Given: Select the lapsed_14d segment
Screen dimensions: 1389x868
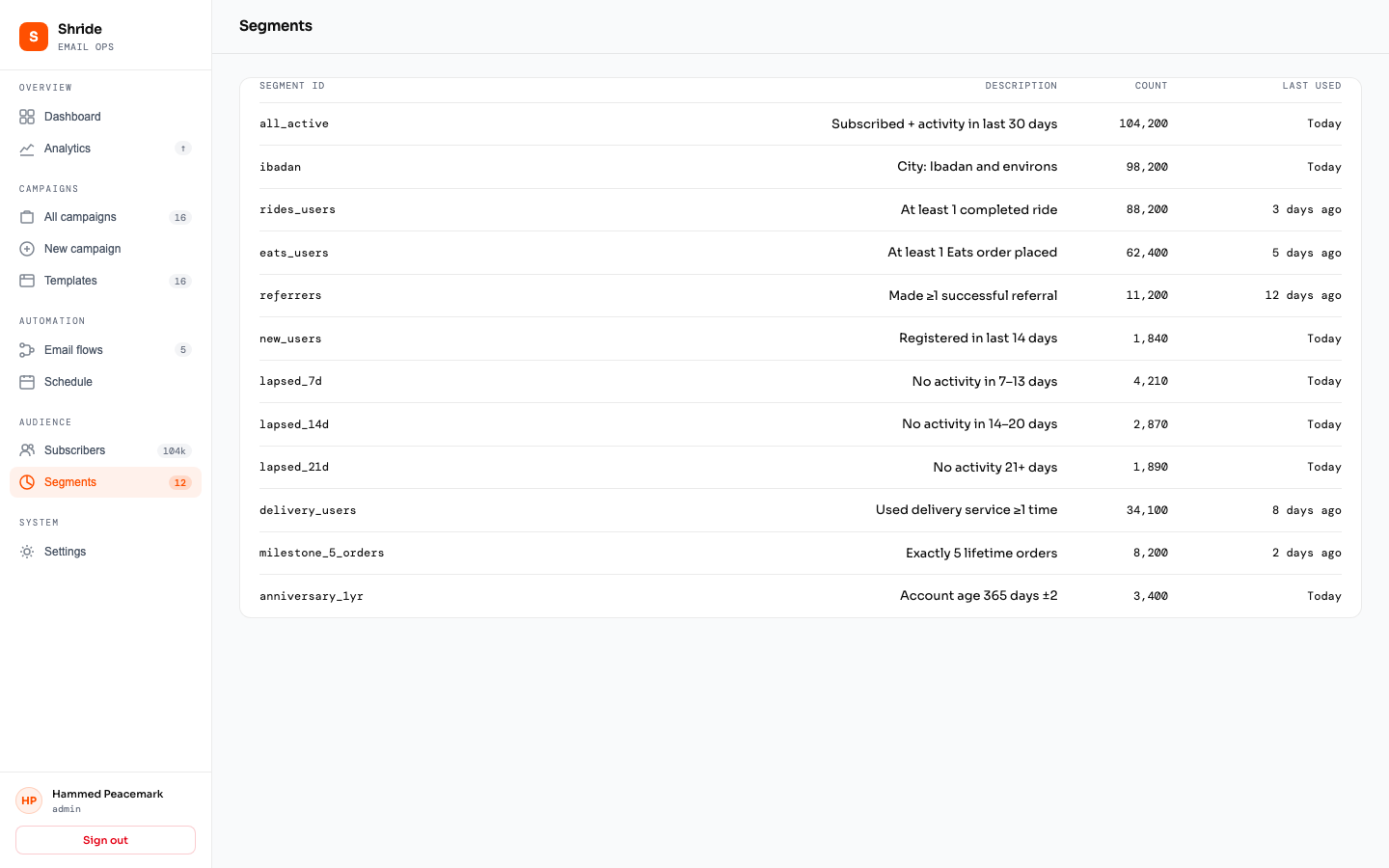Looking at the screenshot, I should [x=294, y=424].
